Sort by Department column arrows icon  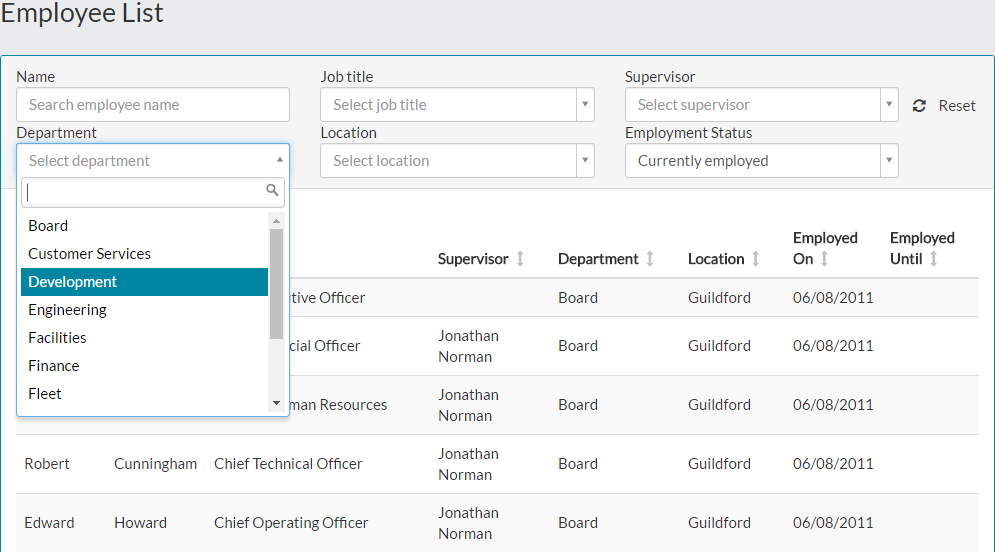pyautogui.click(x=650, y=259)
